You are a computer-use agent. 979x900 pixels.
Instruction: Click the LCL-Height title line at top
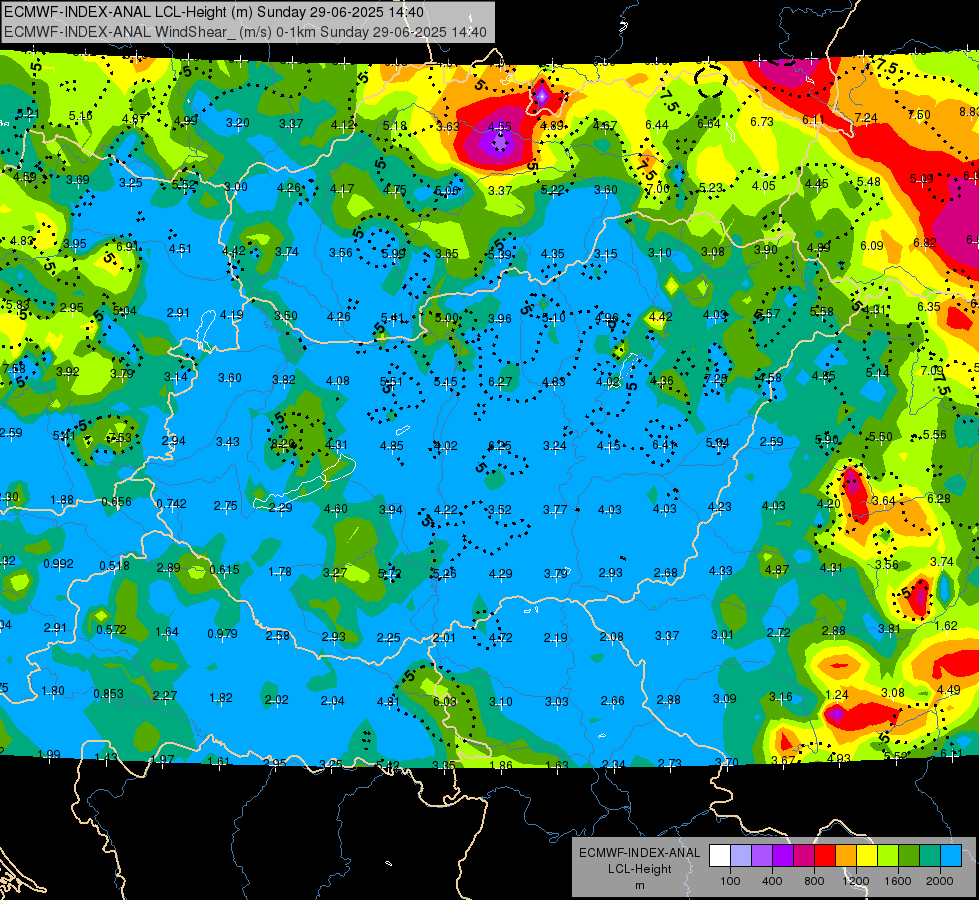[x=214, y=12]
